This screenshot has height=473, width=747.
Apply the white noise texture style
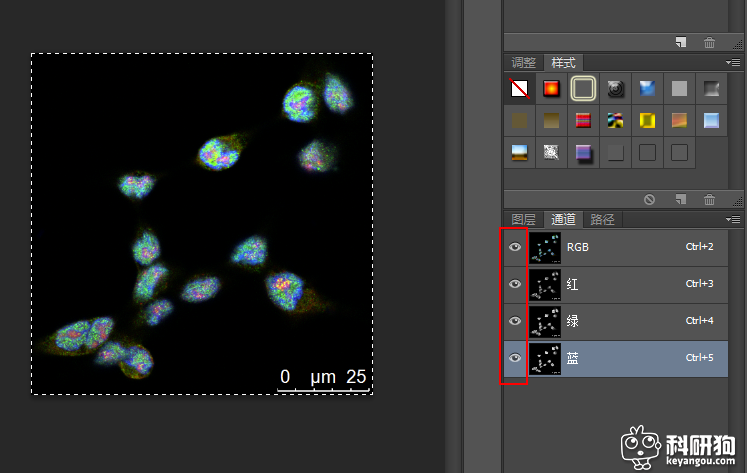pyautogui.click(x=551, y=152)
